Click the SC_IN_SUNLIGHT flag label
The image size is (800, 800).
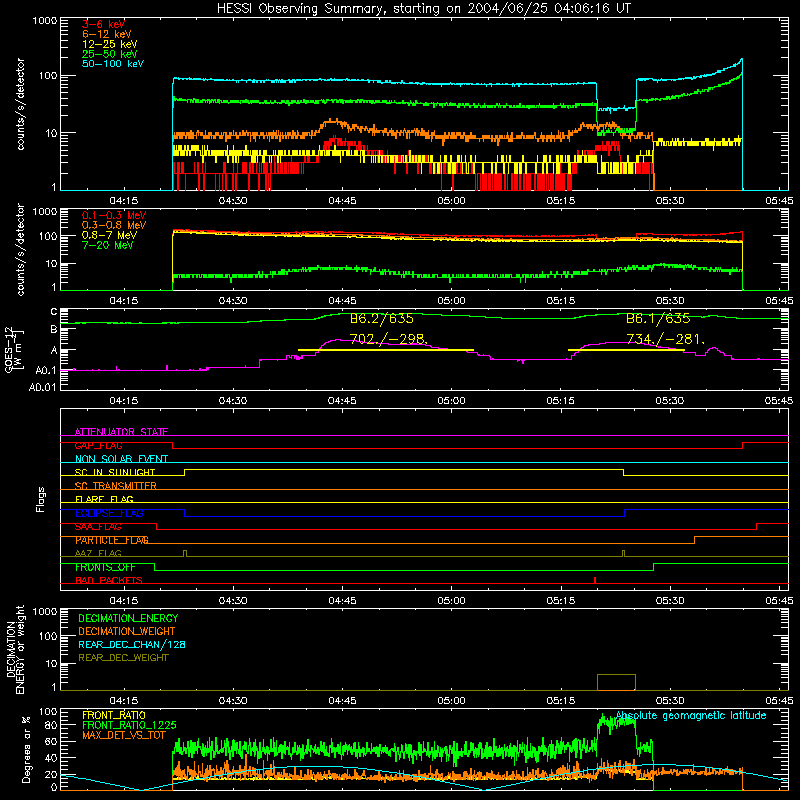115,472
